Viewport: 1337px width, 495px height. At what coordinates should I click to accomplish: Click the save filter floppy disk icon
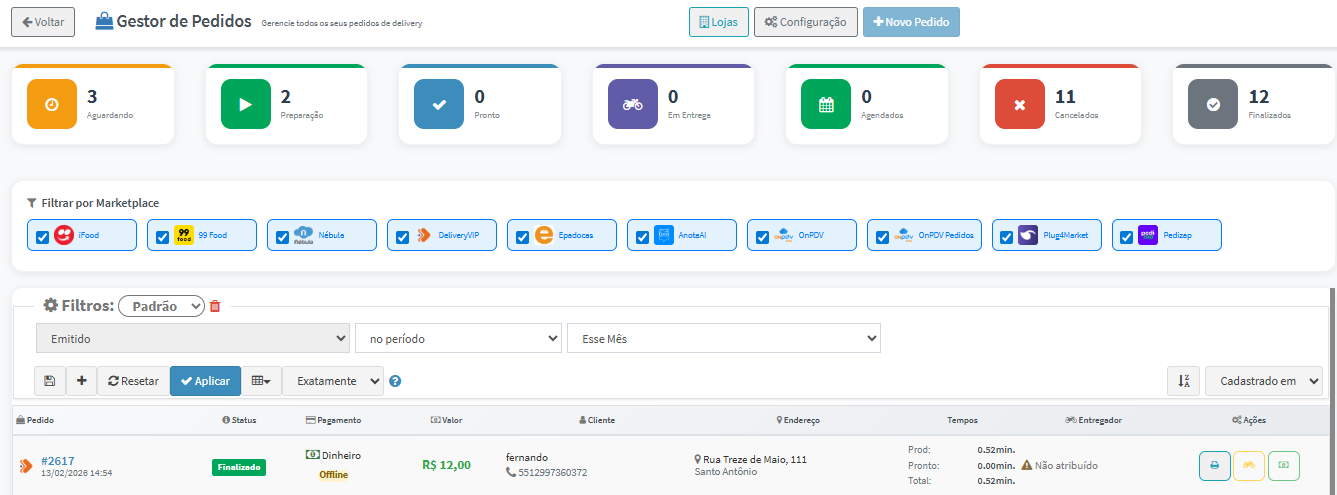(49, 381)
